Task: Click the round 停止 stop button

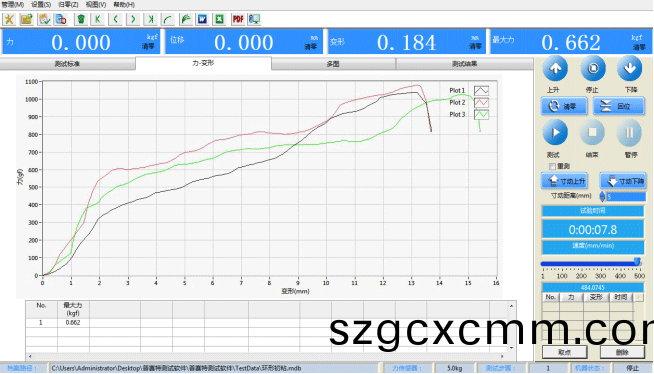Action: [593, 69]
